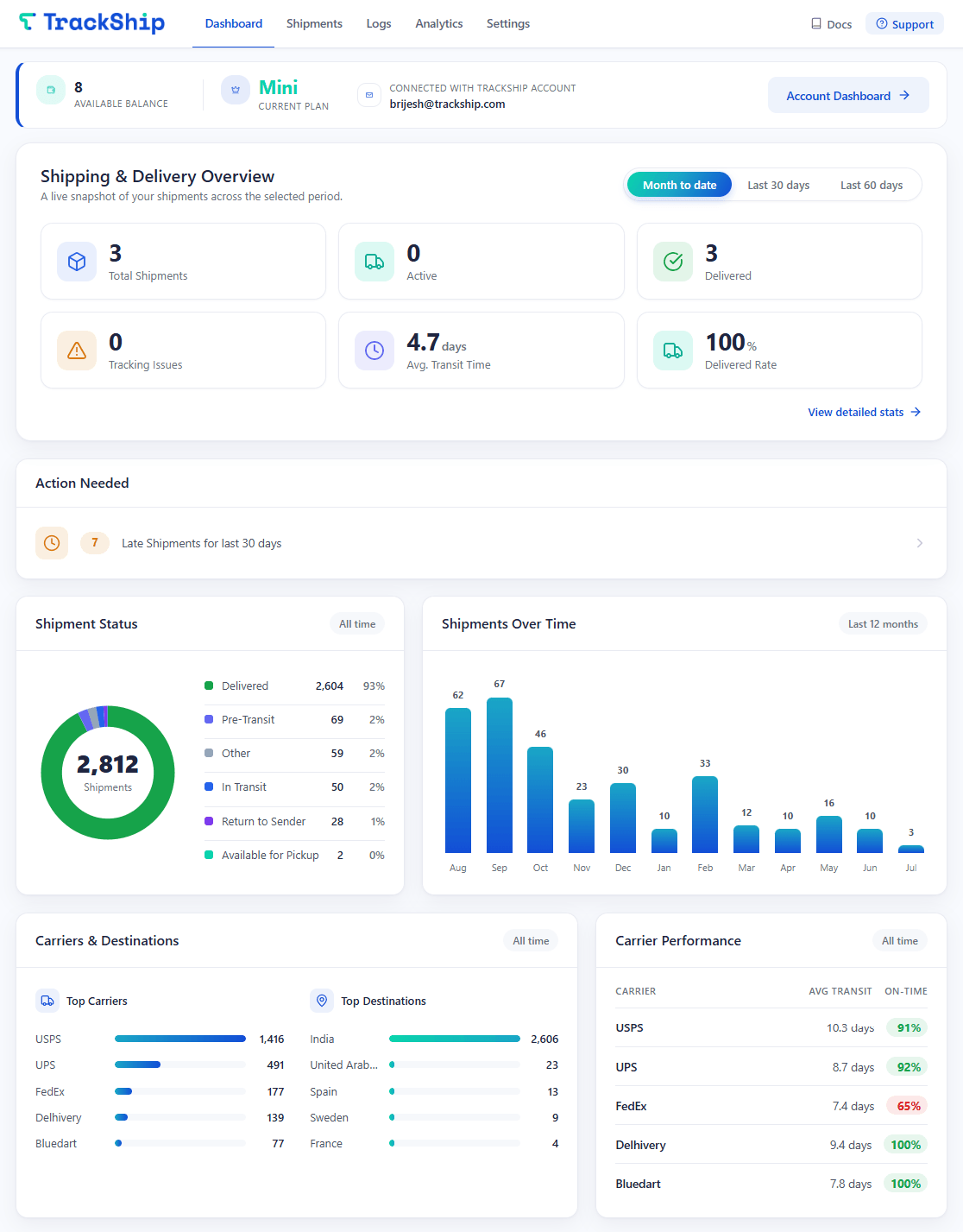
Task: Select Month to date period
Action: (680, 185)
